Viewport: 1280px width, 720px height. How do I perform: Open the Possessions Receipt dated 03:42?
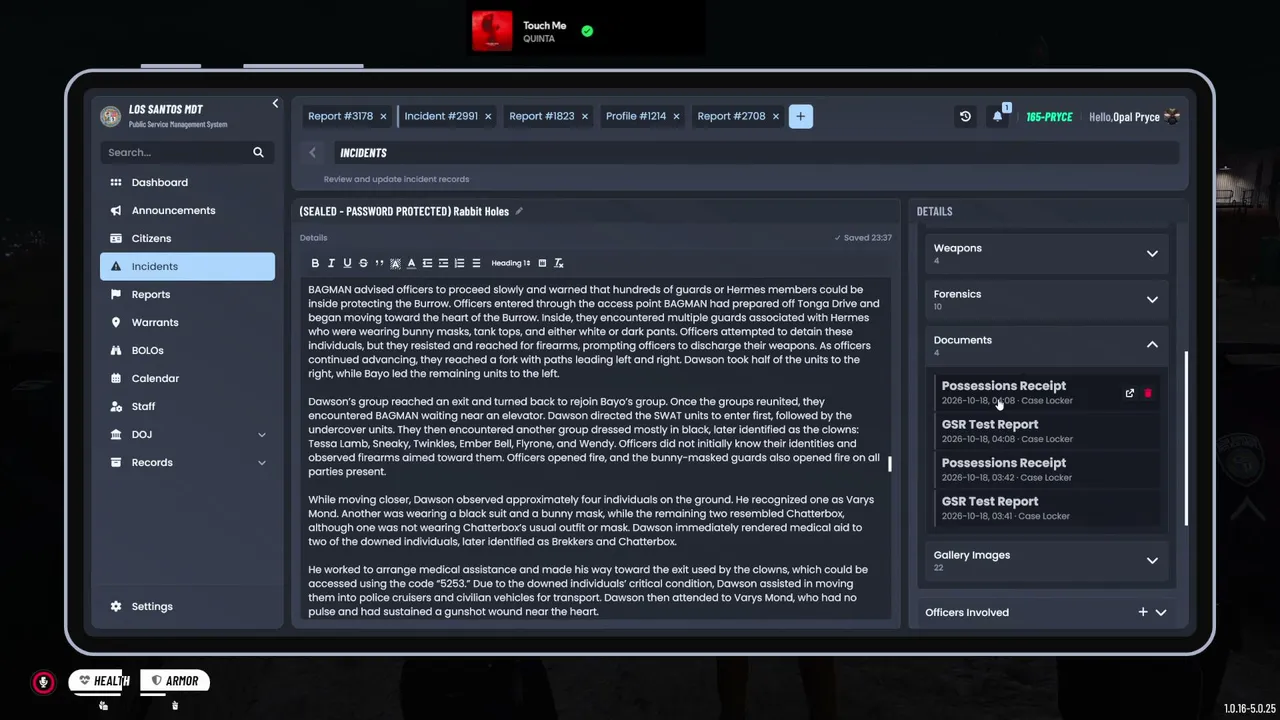click(1049, 470)
